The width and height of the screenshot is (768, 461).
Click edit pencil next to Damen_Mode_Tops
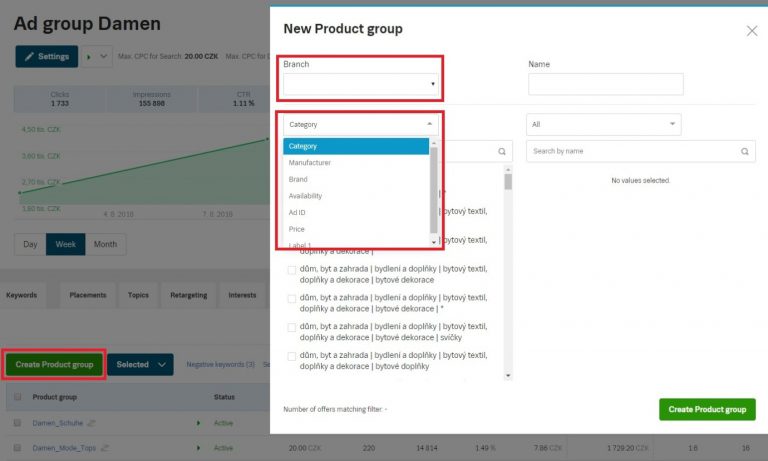pyautogui.click(x=104, y=448)
